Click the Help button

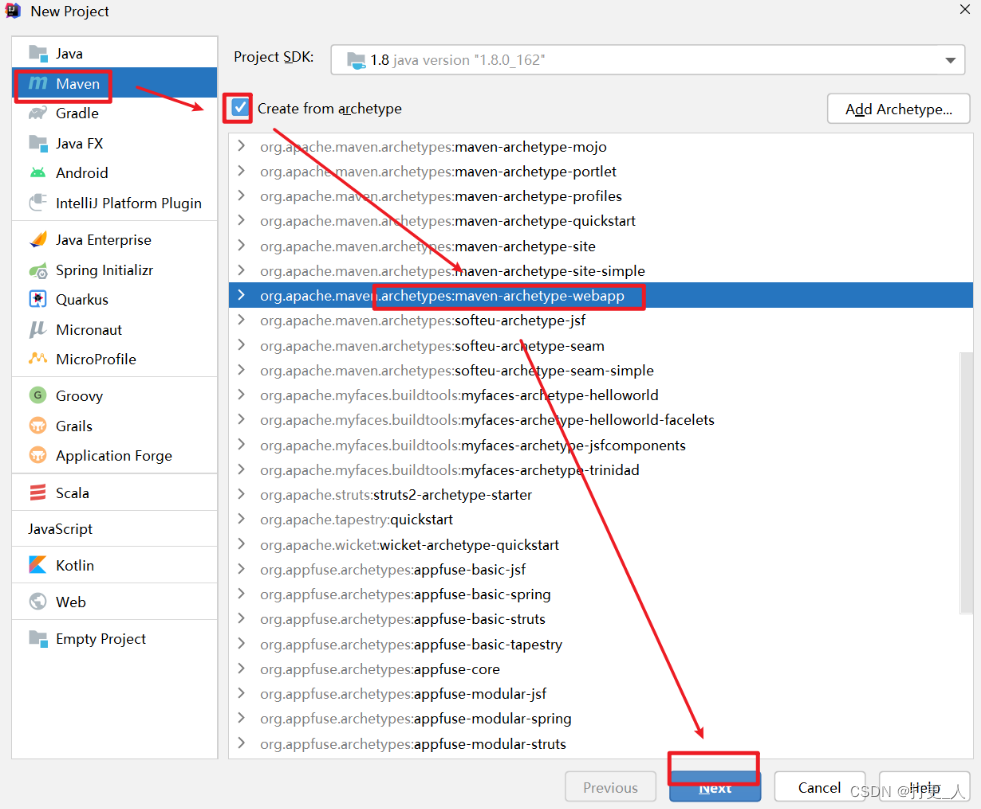pos(925,787)
